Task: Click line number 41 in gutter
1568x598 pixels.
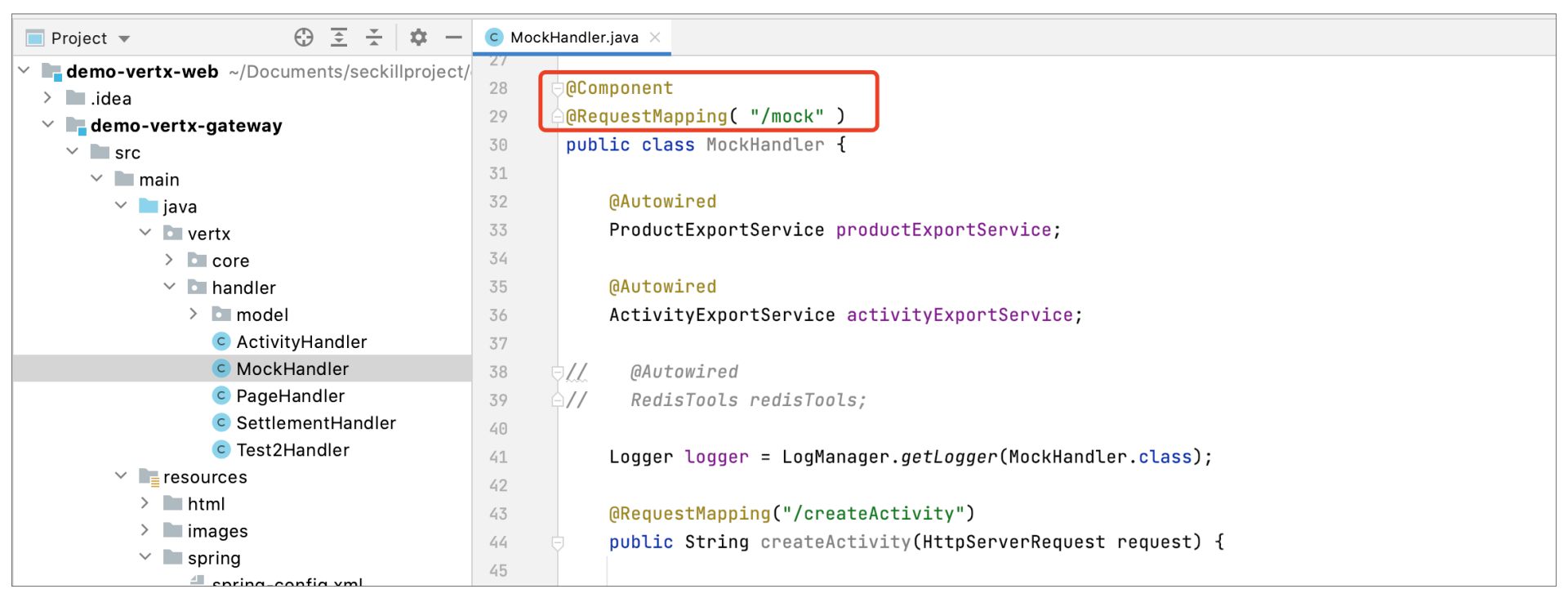Action: click(498, 457)
